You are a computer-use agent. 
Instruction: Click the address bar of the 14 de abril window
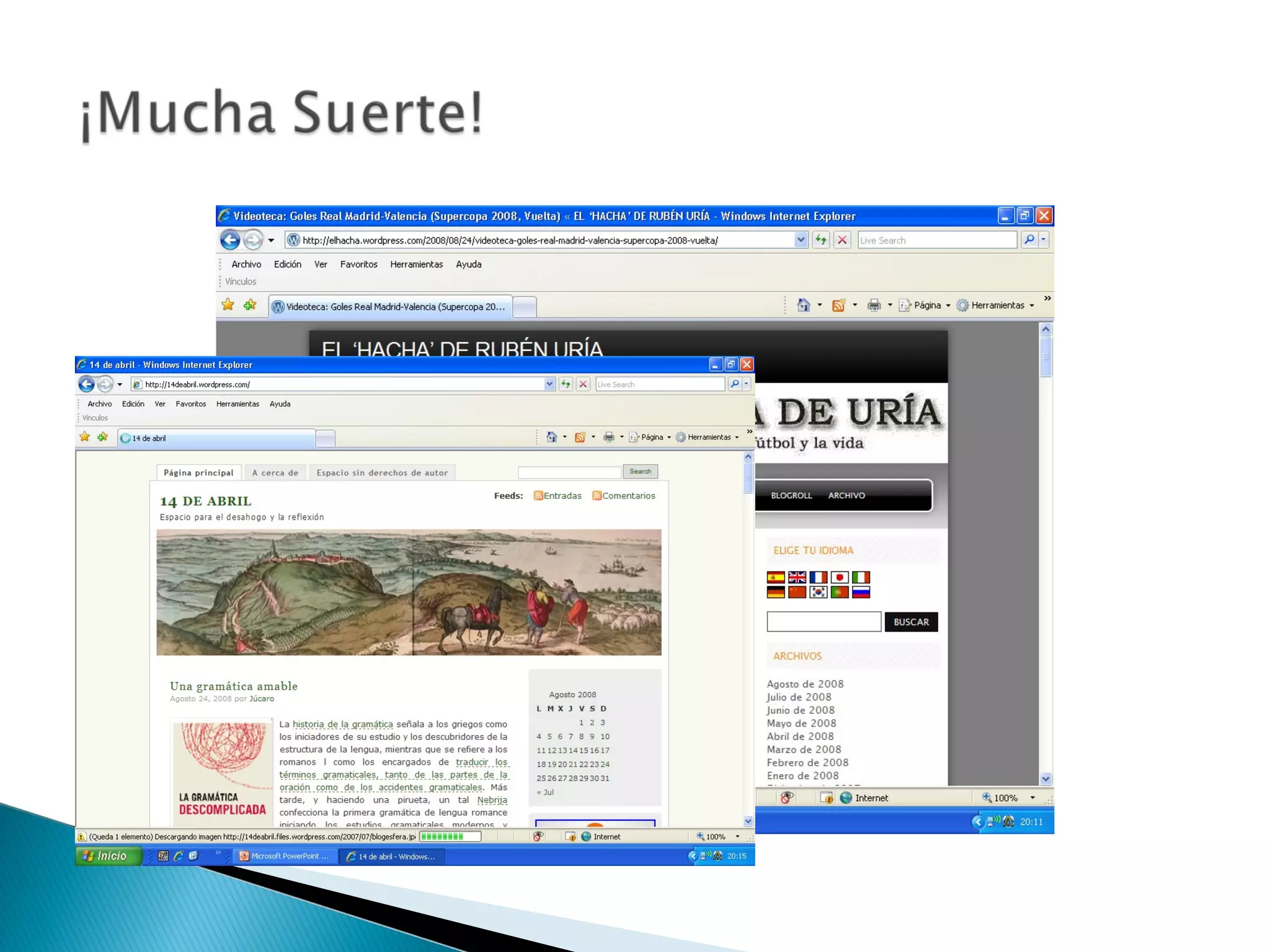tap(343, 384)
